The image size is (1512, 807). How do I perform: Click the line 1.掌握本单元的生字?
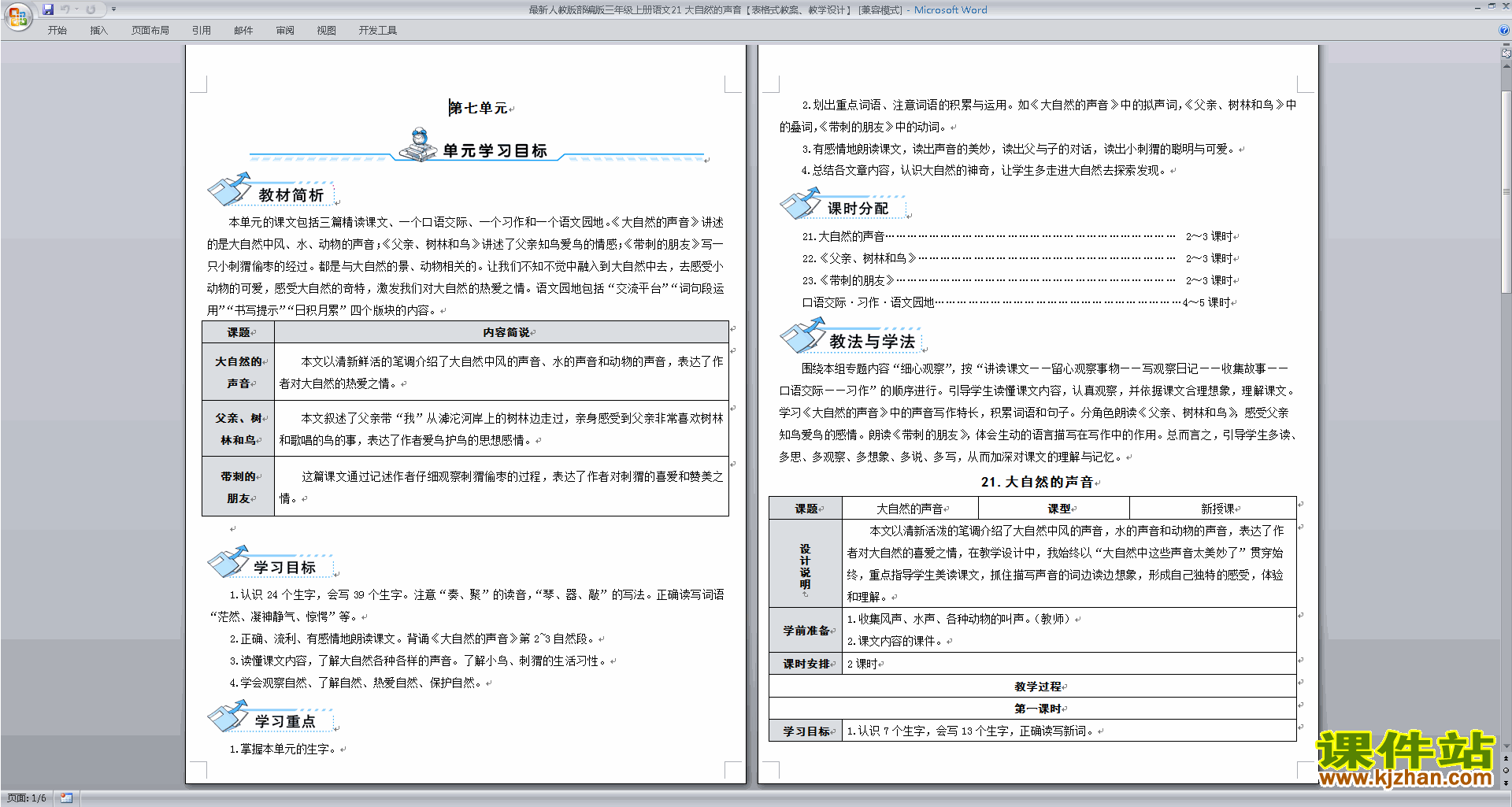284,749
